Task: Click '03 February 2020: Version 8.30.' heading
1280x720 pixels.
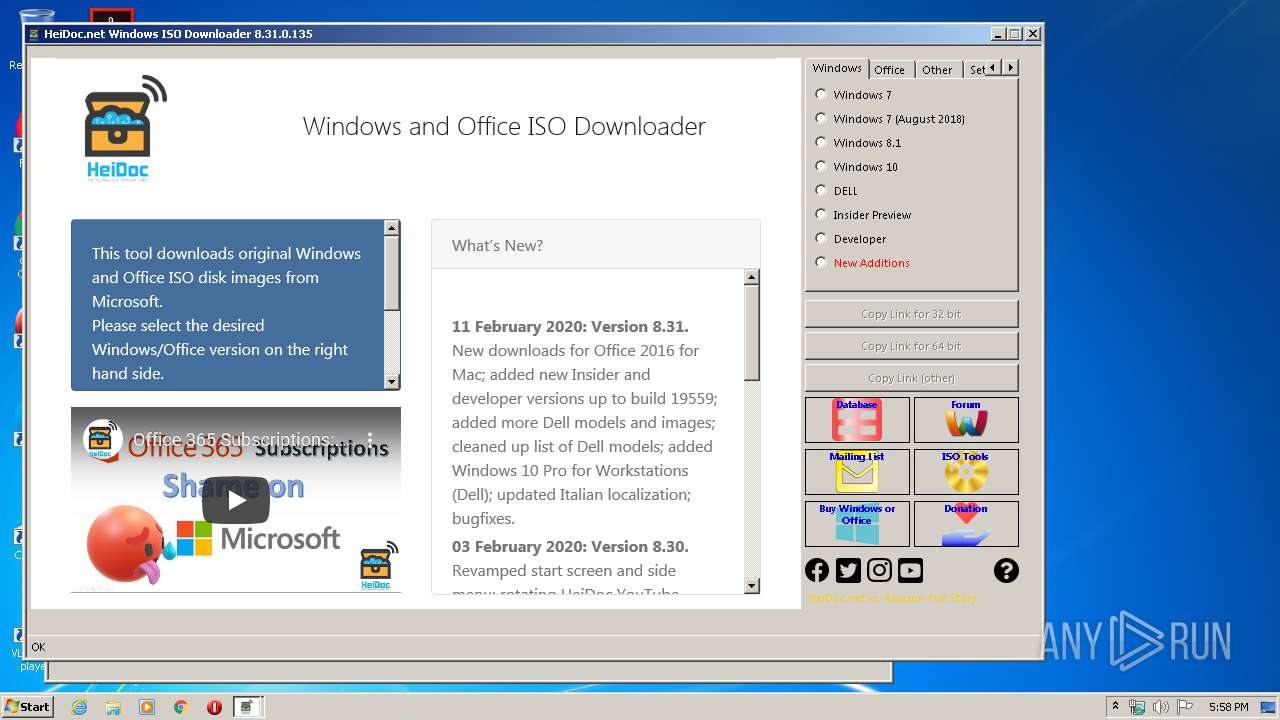Action: click(570, 546)
